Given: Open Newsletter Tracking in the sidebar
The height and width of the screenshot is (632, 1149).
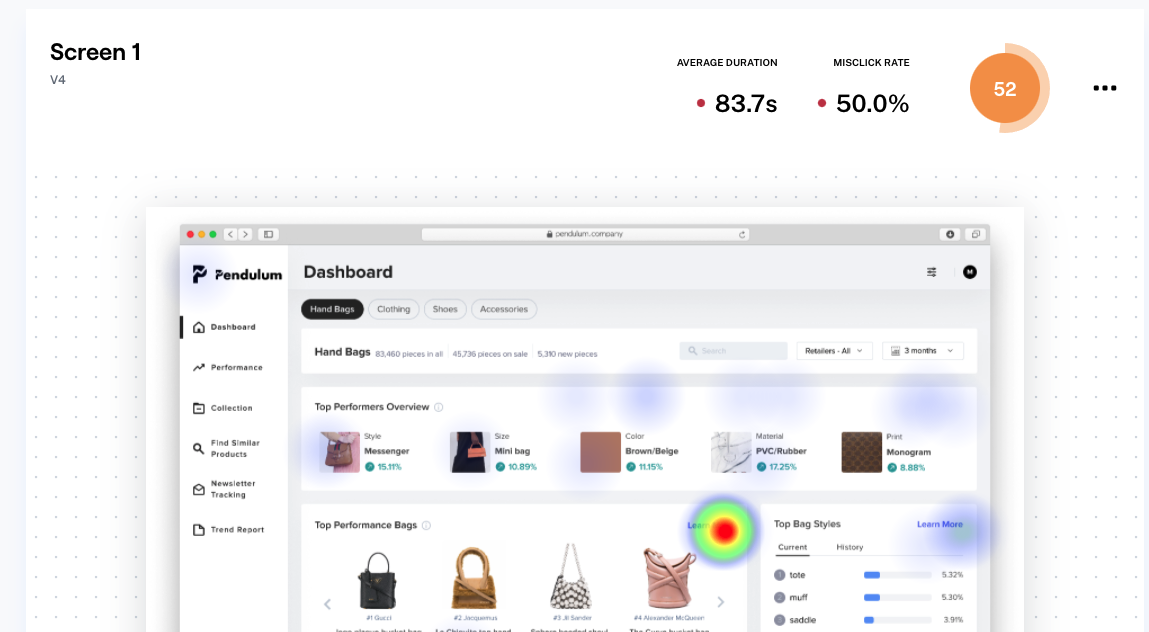Looking at the screenshot, I should click(232, 489).
